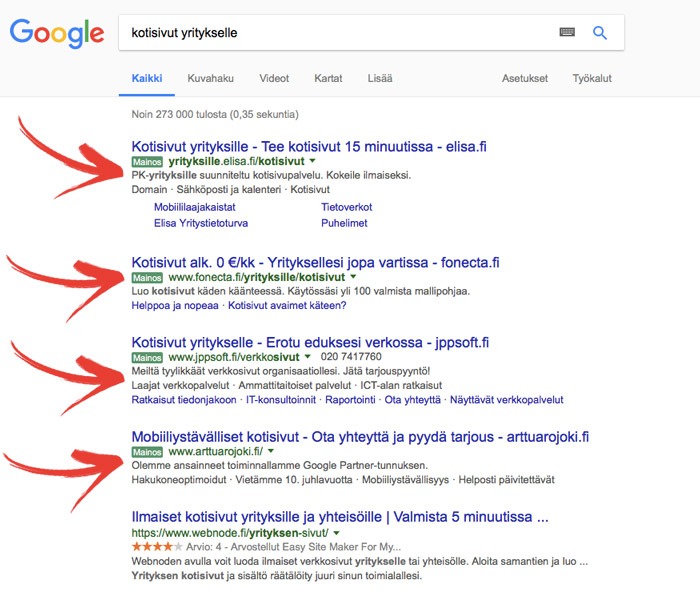Open the Elisa Yritystietoturva sitelink
This screenshot has width=700, height=590.
pos(201,223)
